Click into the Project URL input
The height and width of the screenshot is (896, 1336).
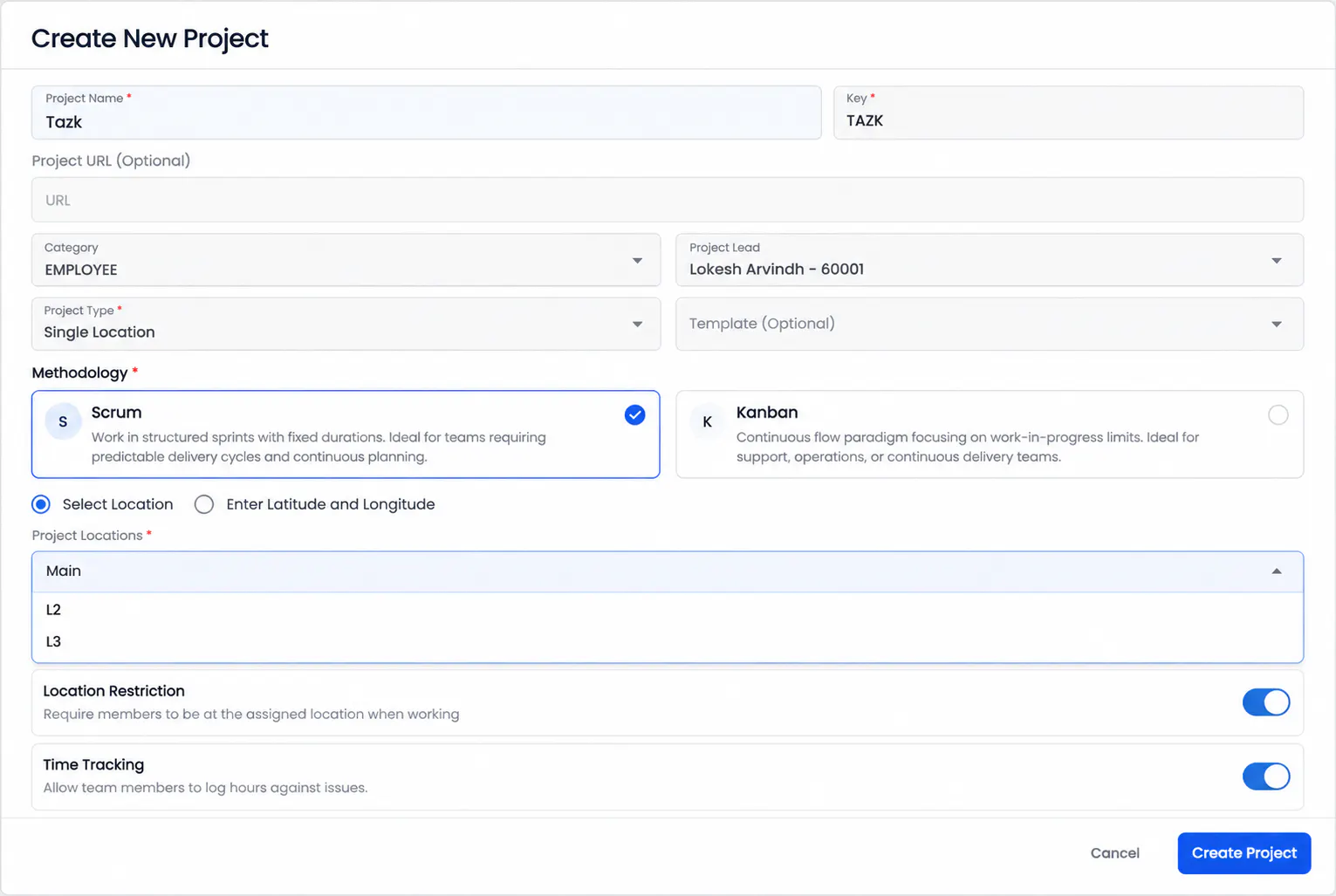[x=668, y=200]
